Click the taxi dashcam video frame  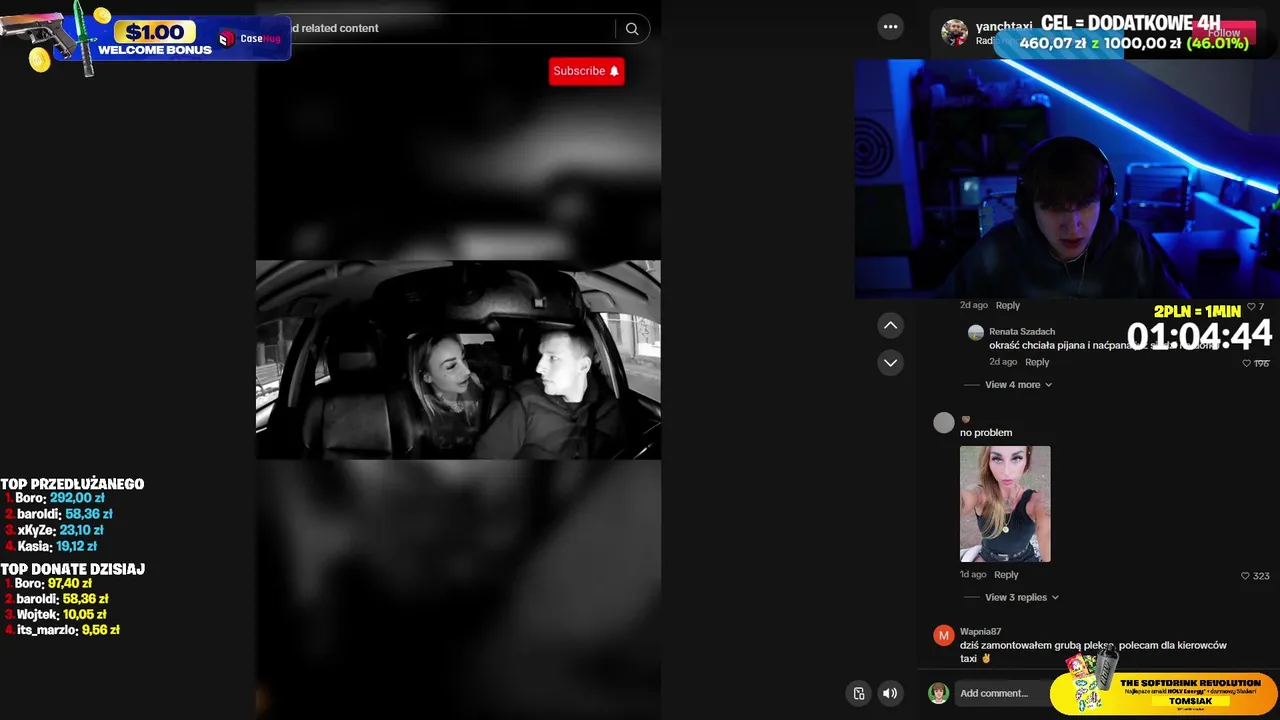(458, 360)
